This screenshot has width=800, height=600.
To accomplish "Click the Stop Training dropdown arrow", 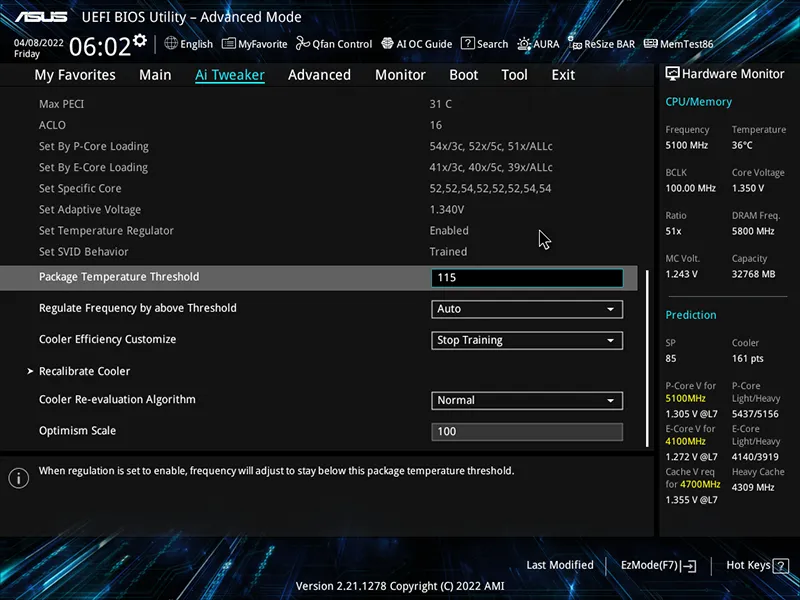I will click(x=610, y=340).
